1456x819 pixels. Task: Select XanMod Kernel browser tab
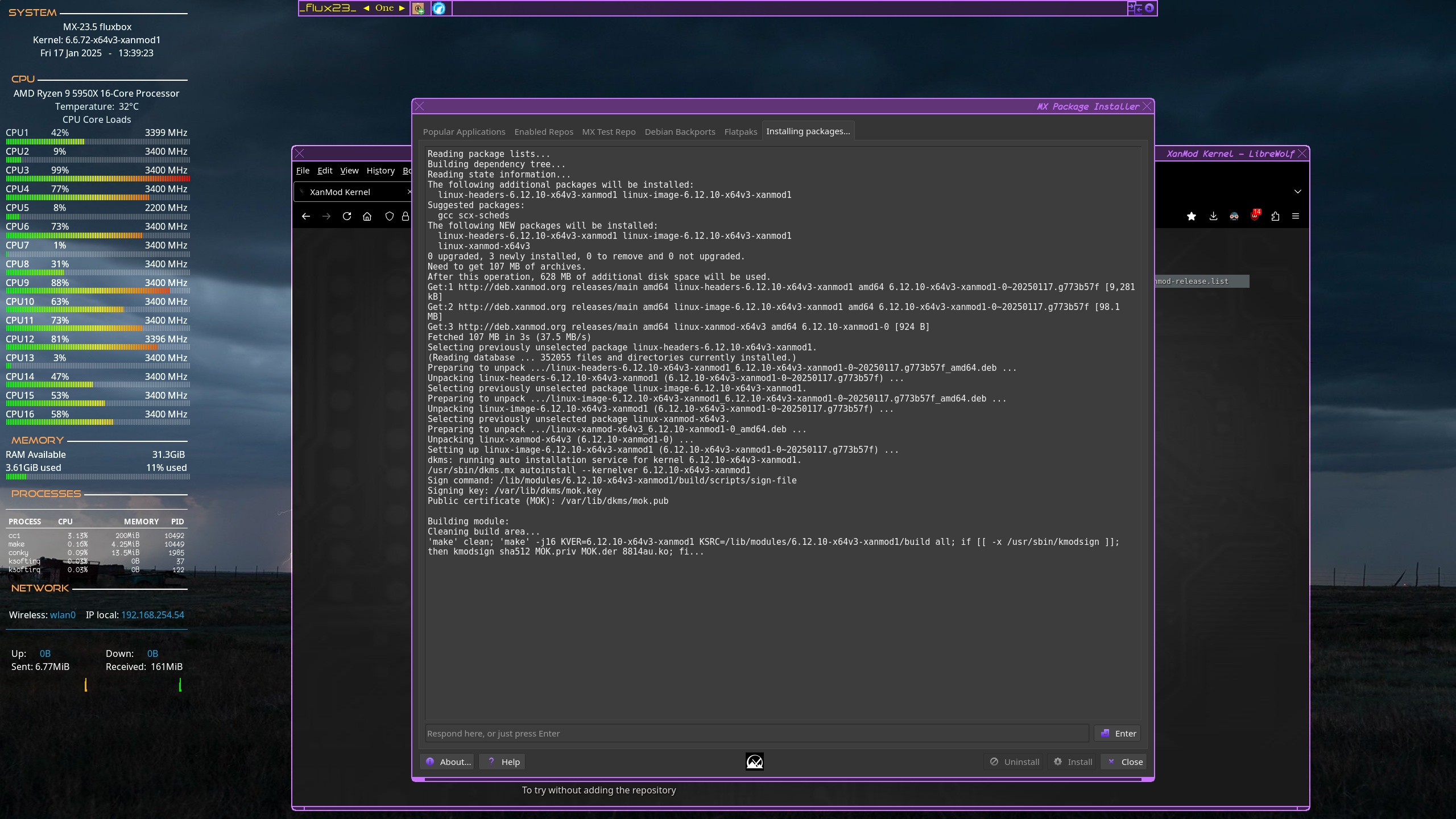click(x=353, y=192)
